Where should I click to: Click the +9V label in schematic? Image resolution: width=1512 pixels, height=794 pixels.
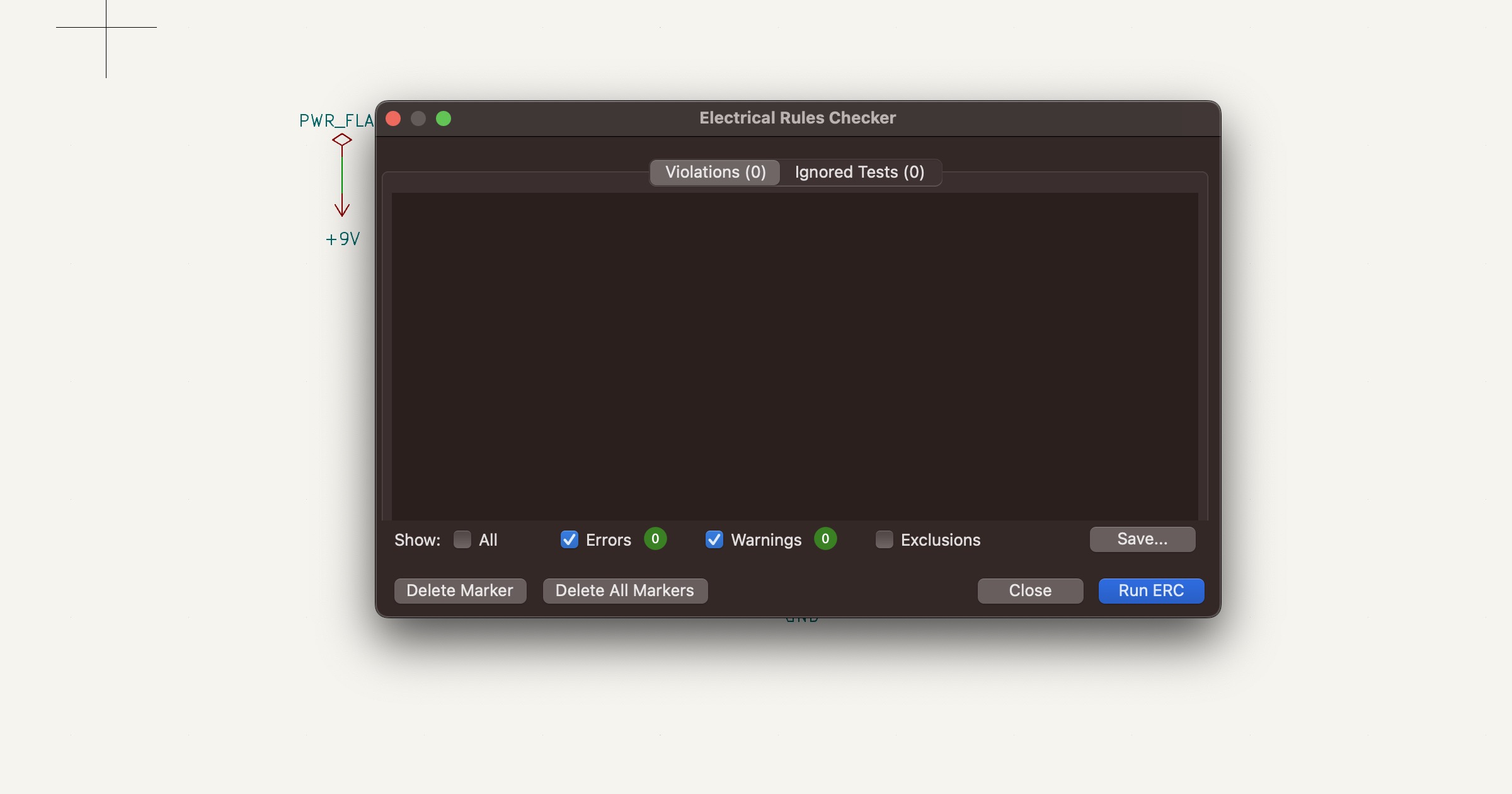343,239
